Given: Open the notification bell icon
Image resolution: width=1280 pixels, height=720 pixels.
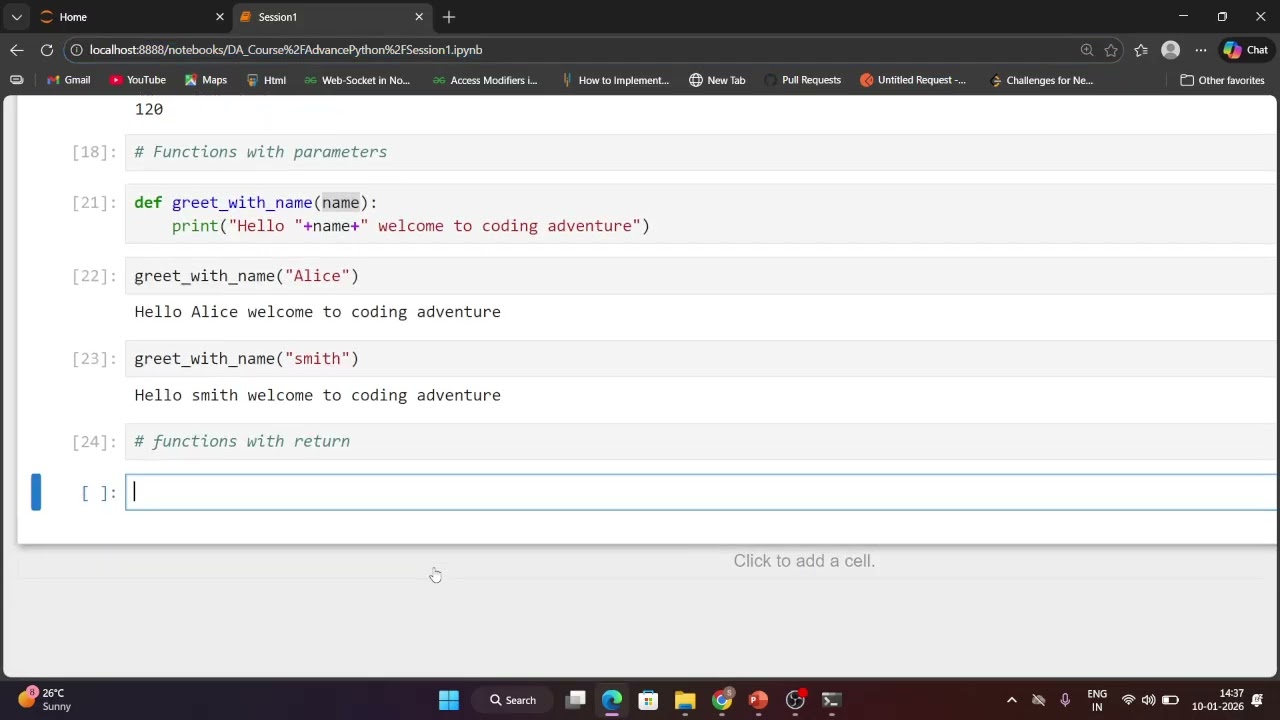Looking at the screenshot, I should 1258,700.
